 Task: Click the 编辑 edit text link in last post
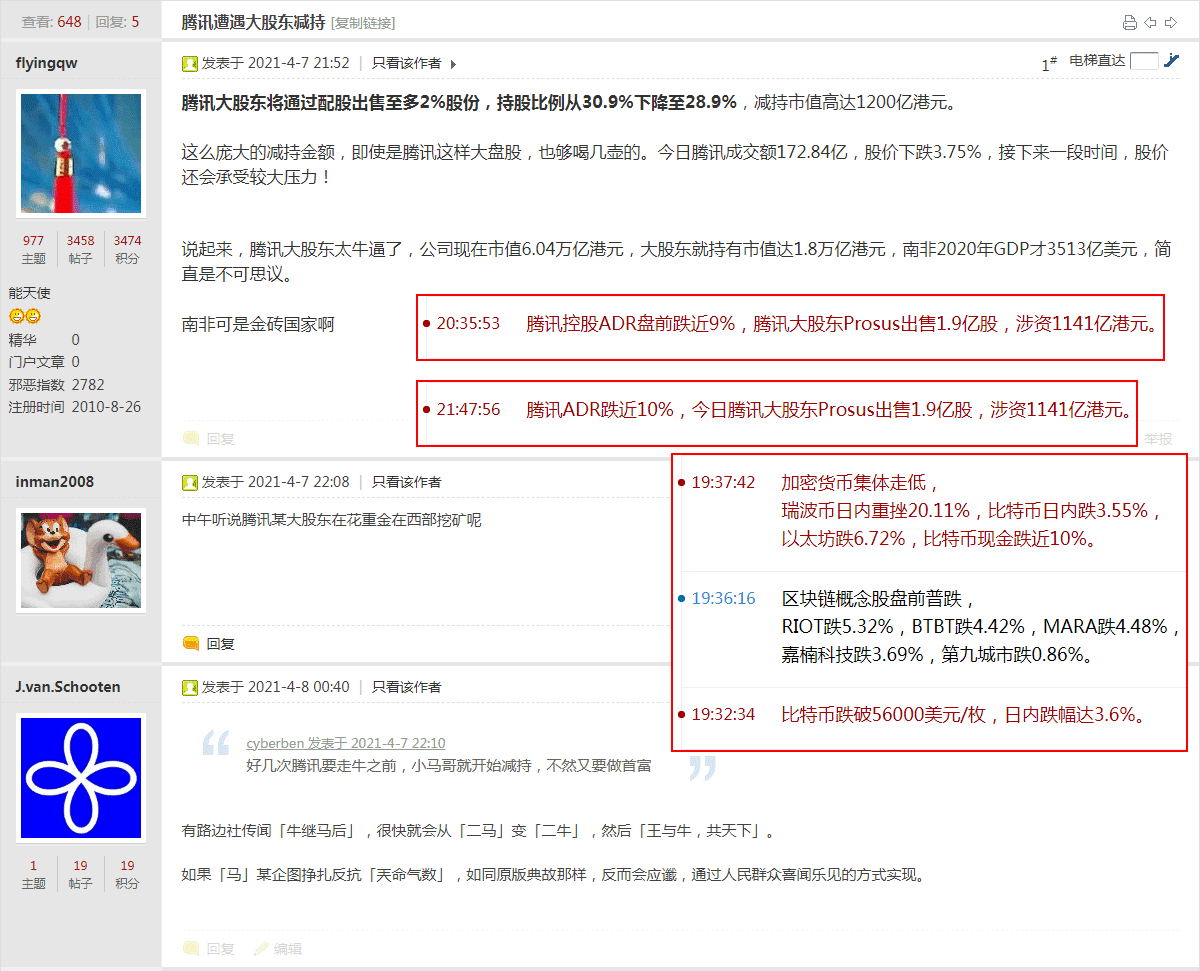tap(288, 948)
